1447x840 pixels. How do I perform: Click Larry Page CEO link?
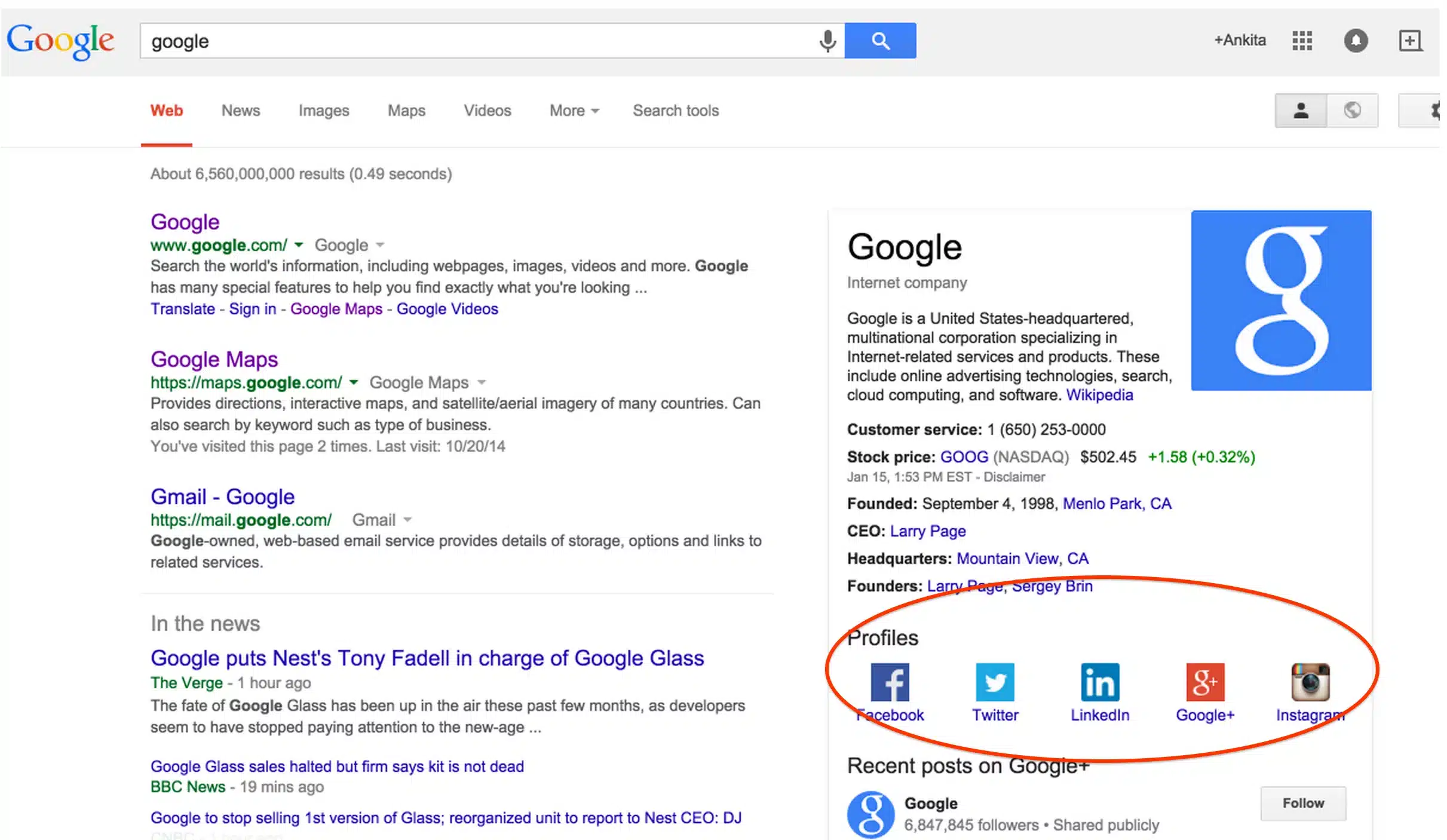[927, 530]
